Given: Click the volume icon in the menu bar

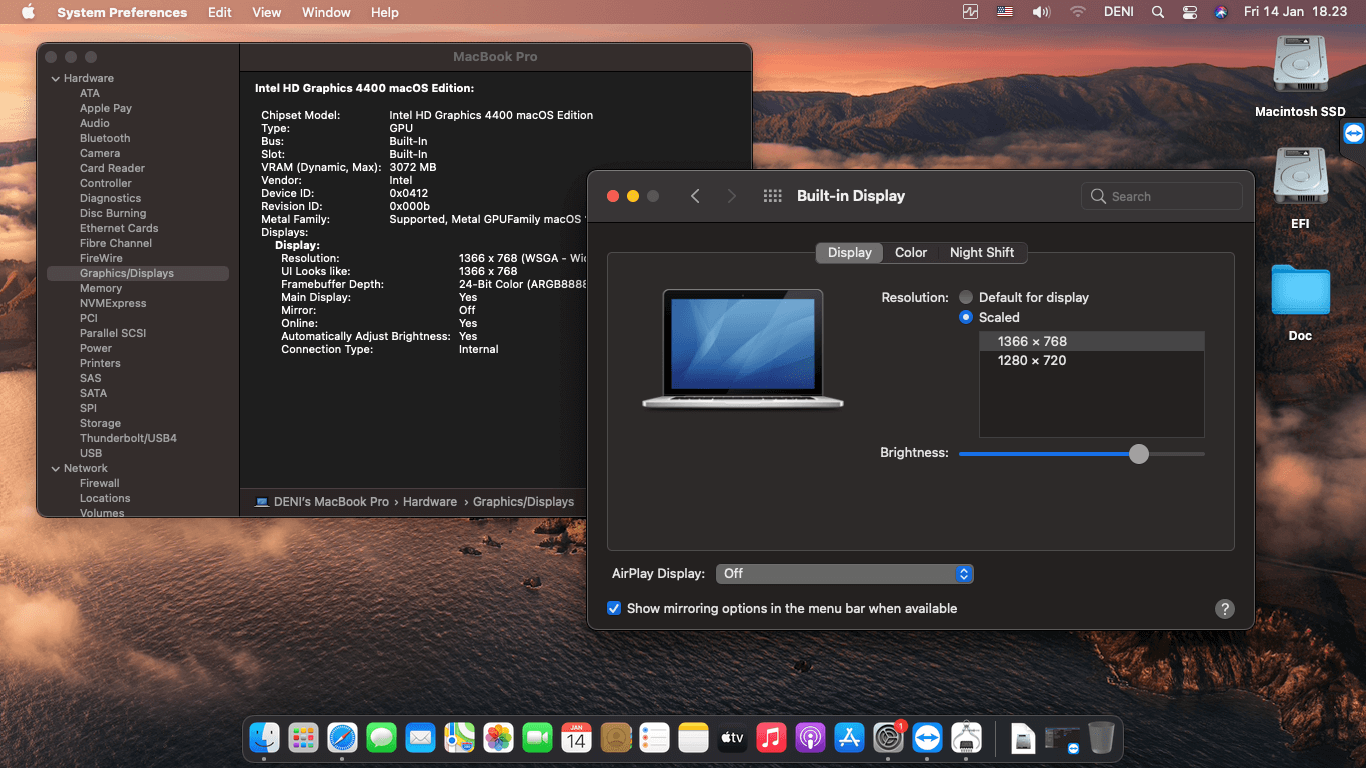Looking at the screenshot, I should click(x=1041, y=12).
